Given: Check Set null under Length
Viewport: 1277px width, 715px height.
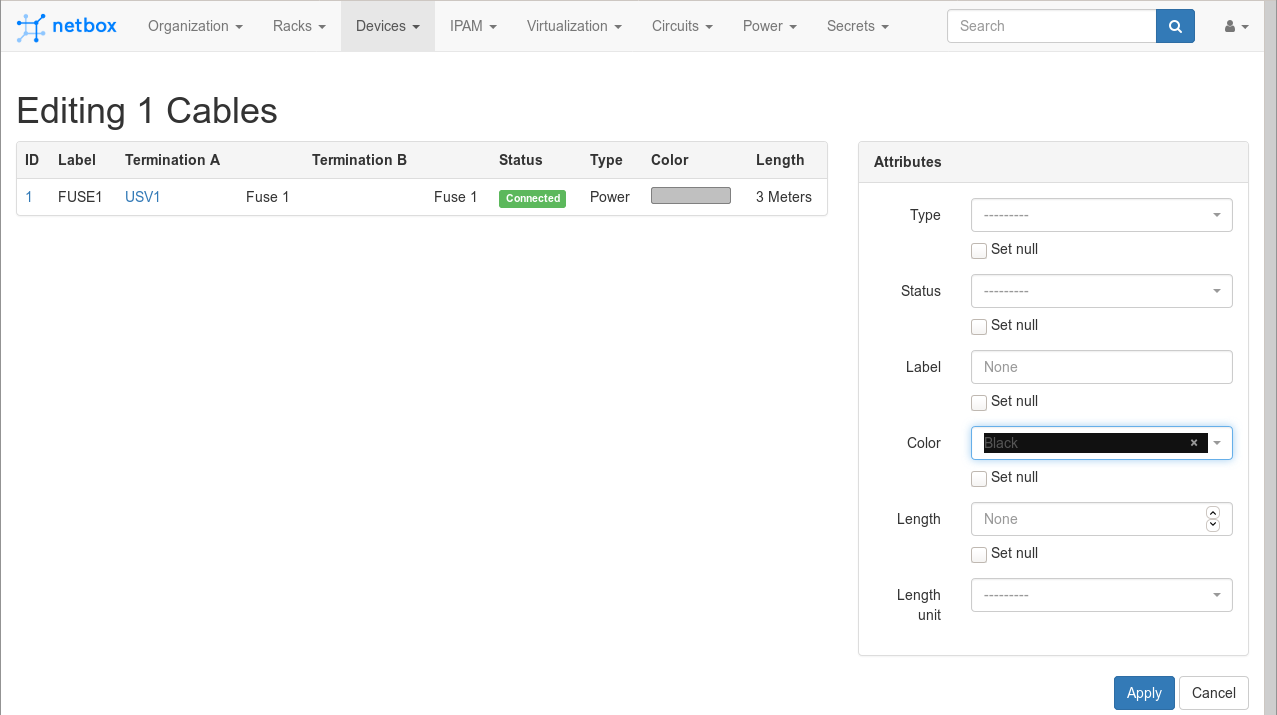Looking at the screenshot, I should pyautogui.click(x=979, y=554).
